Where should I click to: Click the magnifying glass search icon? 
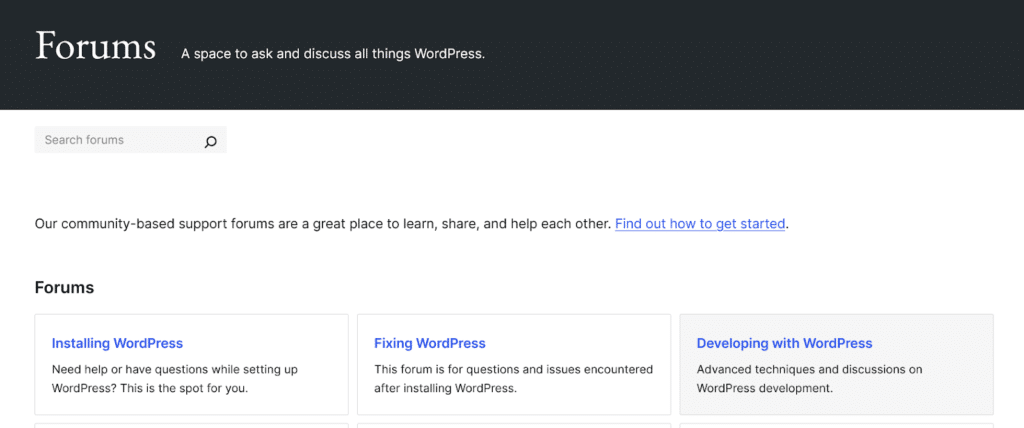pyautogui.click(x=210, y=141)
